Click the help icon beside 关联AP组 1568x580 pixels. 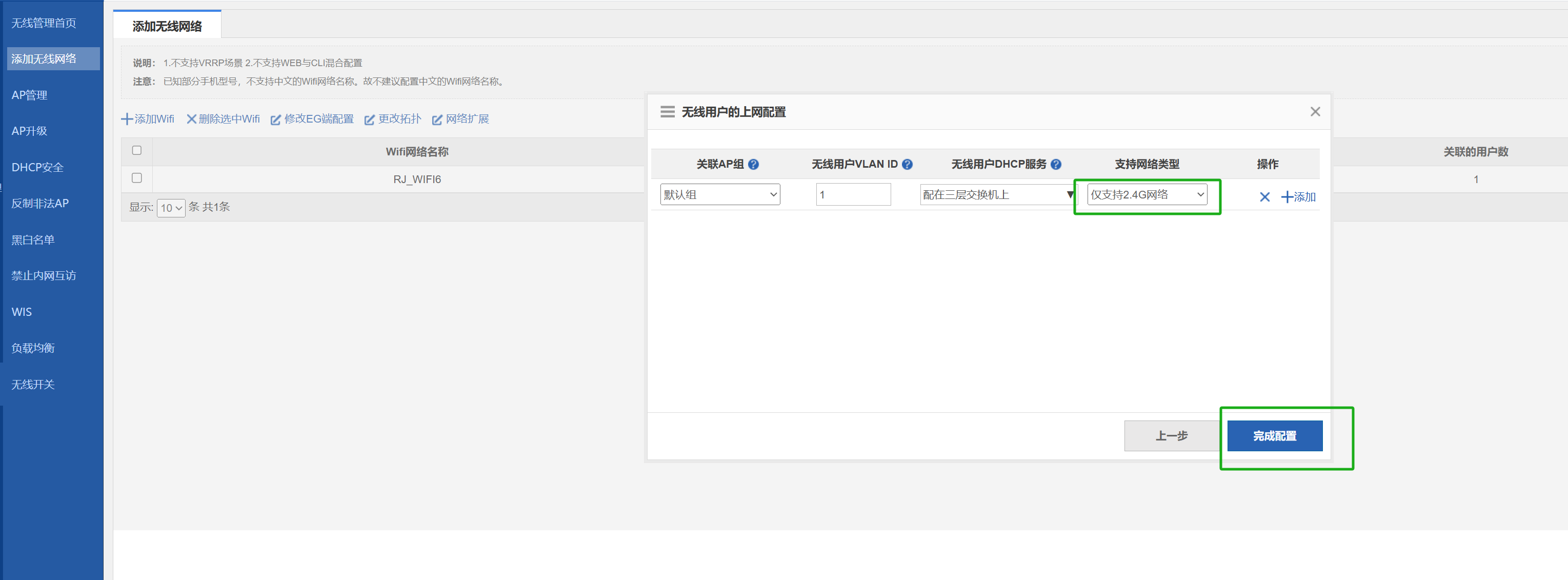click(754, 164)
